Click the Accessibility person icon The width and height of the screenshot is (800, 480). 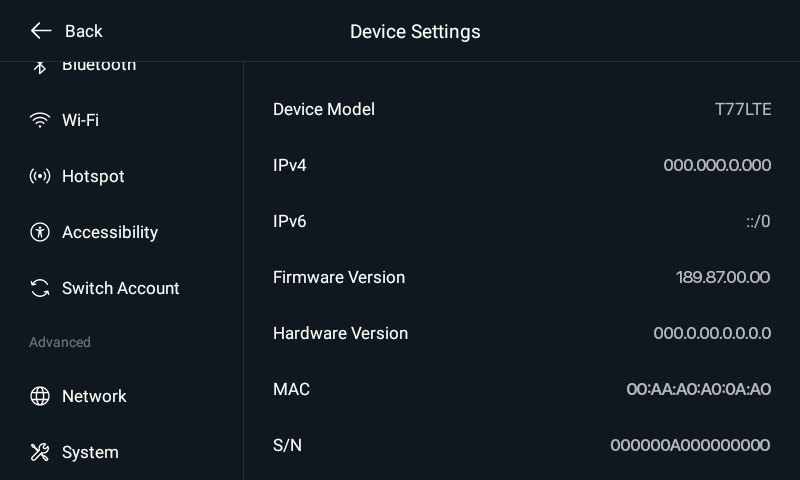tap(40, 232)
